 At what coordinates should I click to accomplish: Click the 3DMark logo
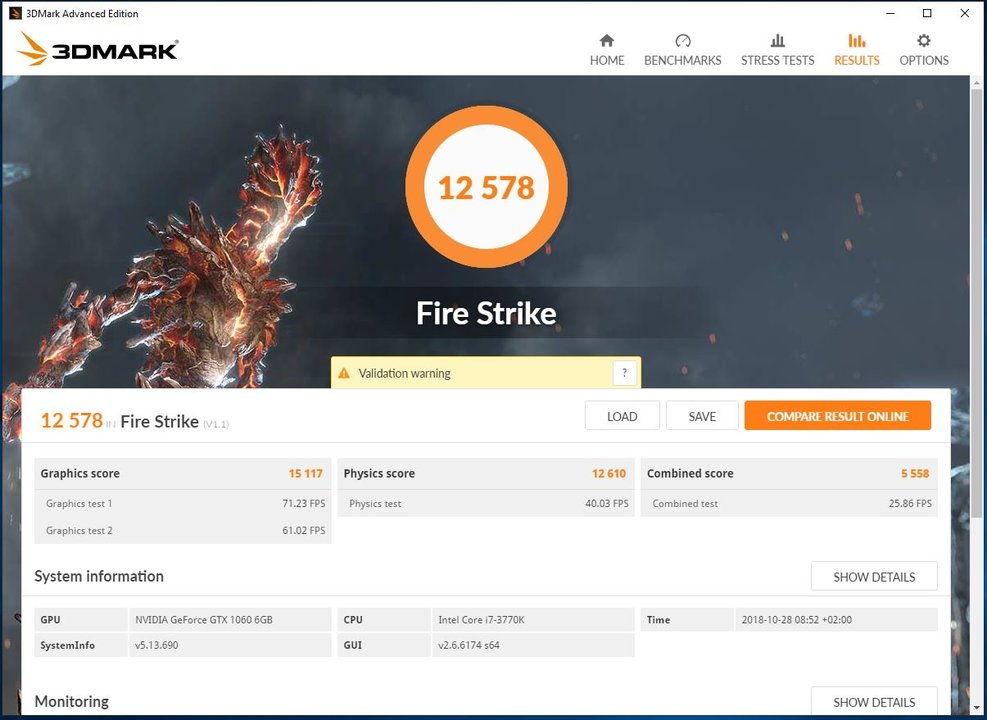[x=97, y=49]
